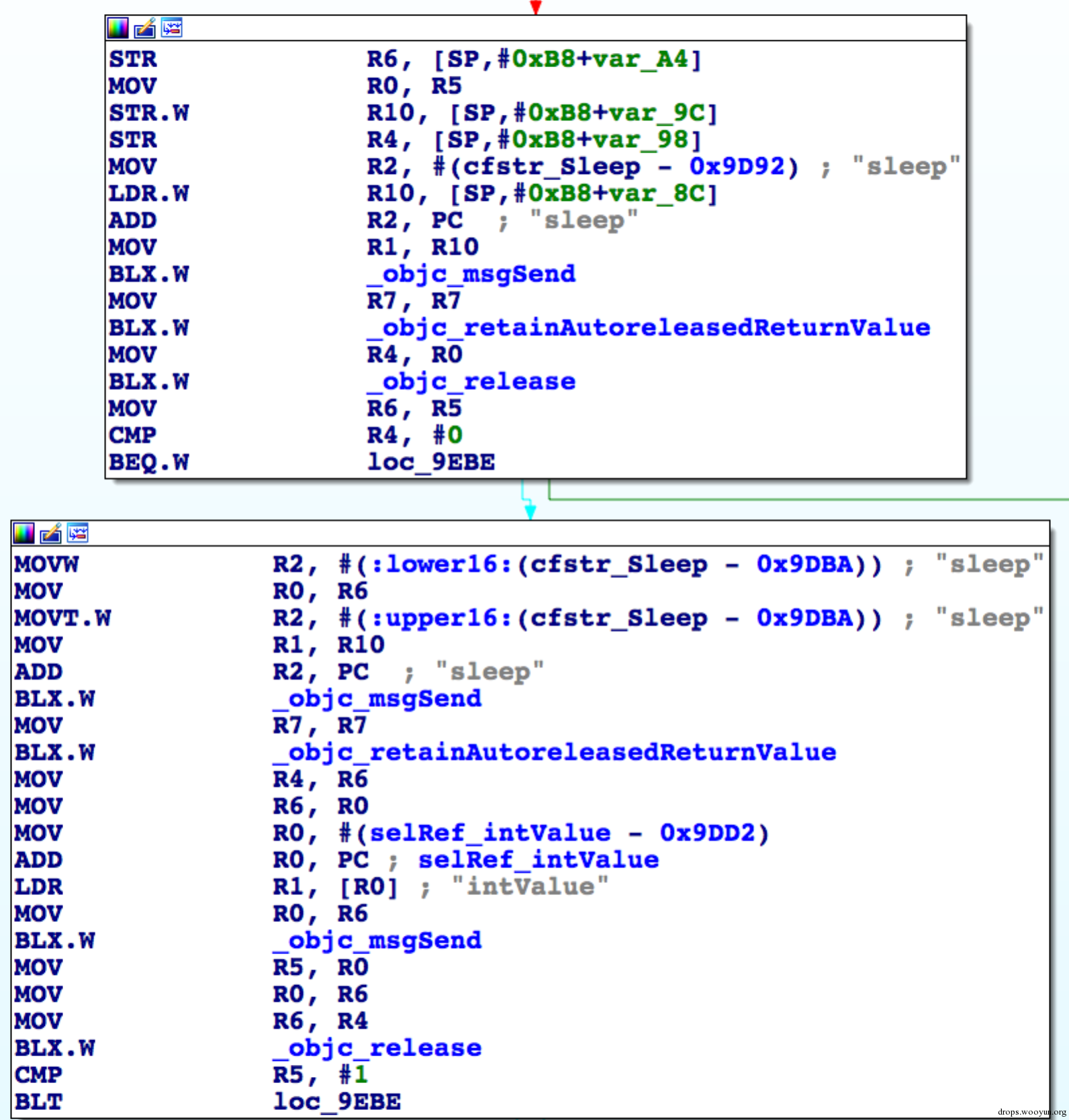The width and height of the screenshot is (1069, 1120).
Task: Select _objc_retainAutoreleasedReturnValue in the upper block
Action: pyautogui.click(x=648, y=328)
